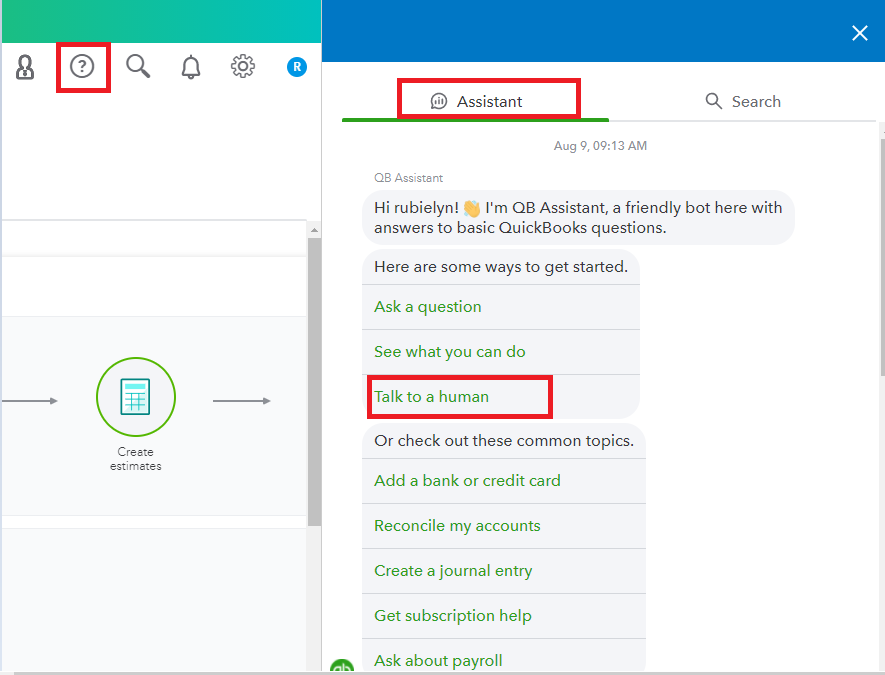Open the search magnifying glass icon
The height and width of the screenshot is (675, 885).
coord(138,67)
